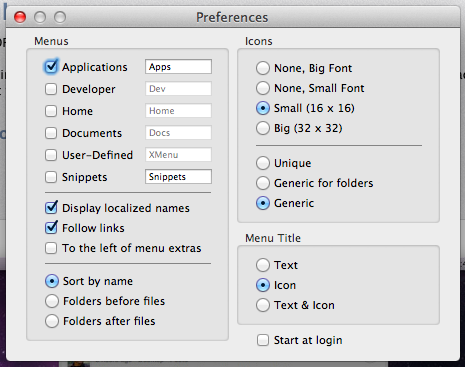
Task: Enable the Documents menu checkbox
Action: pos(51,133)
